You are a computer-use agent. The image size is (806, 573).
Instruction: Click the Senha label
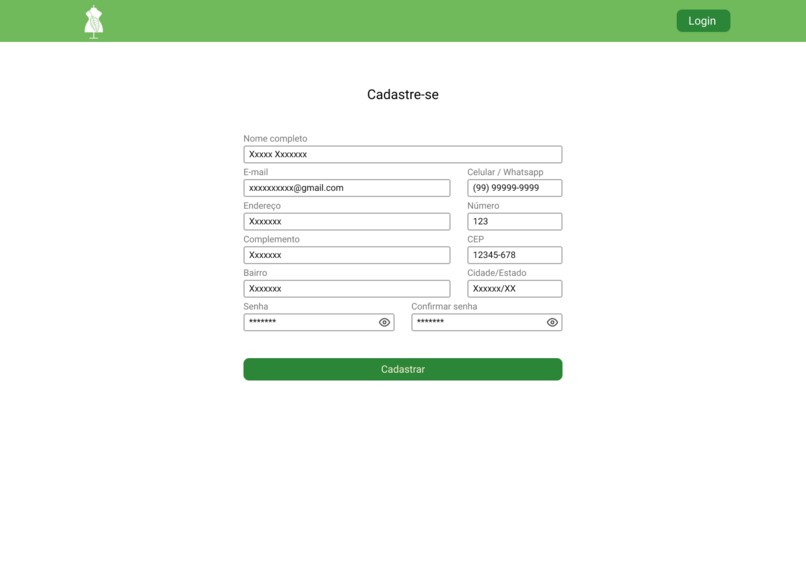255,306
